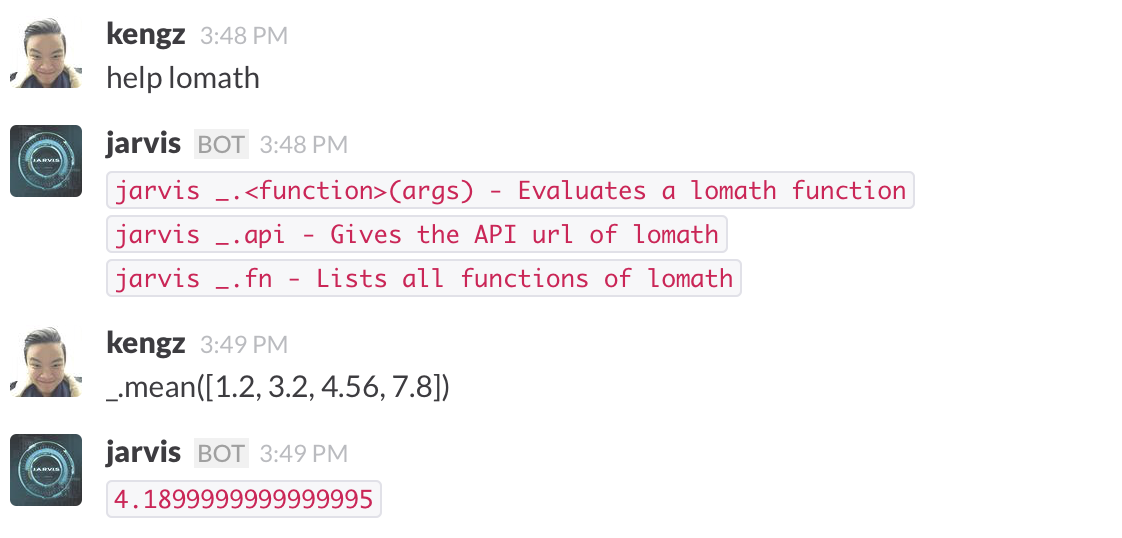Image resolution: width=1122 pixels, height=538 pixels.
Task: Click 3:48 PM timestamp on kengz's message
Action: pos(244,36)
